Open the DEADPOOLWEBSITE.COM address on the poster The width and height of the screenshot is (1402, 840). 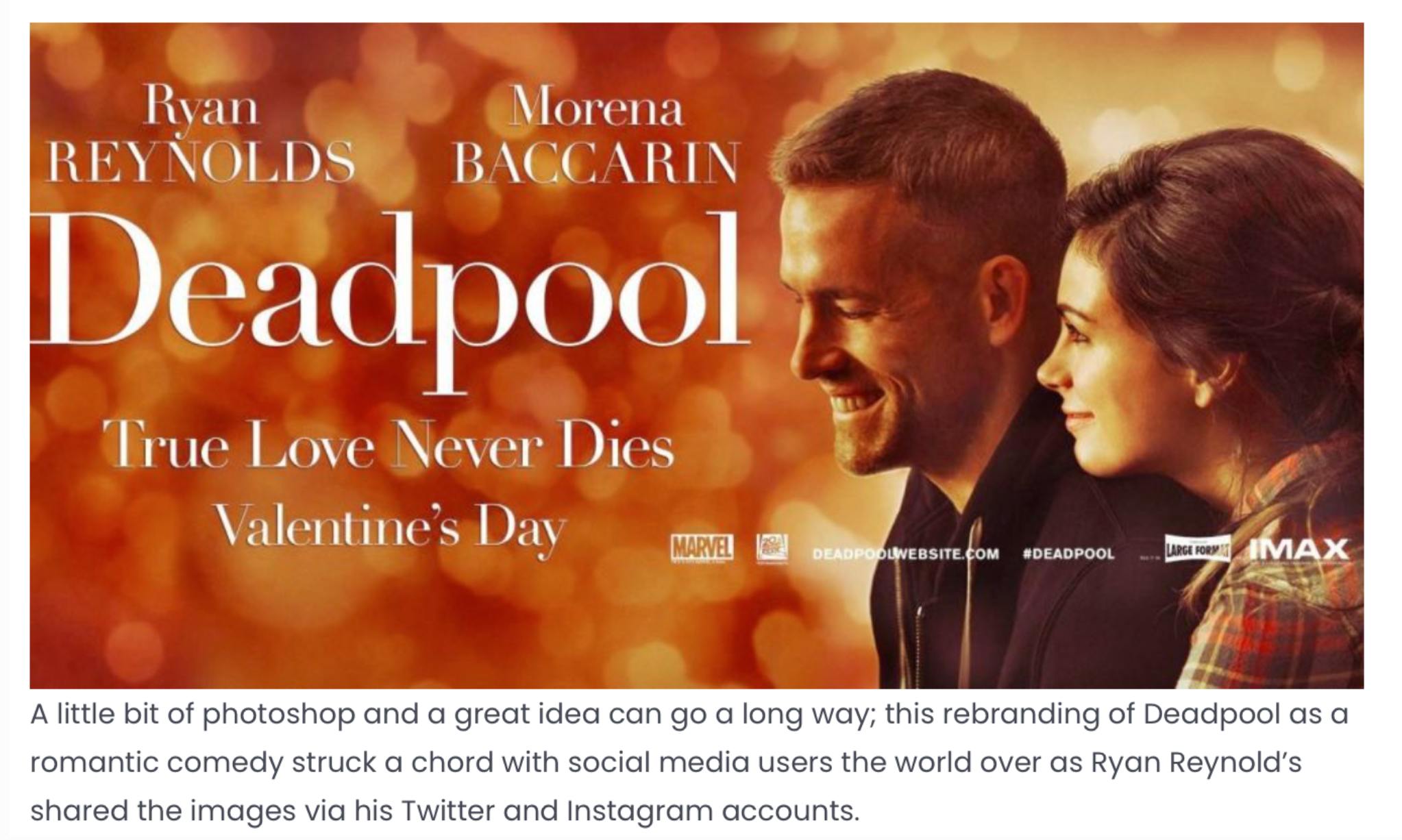pyautogui.click(x=905, y=554)
